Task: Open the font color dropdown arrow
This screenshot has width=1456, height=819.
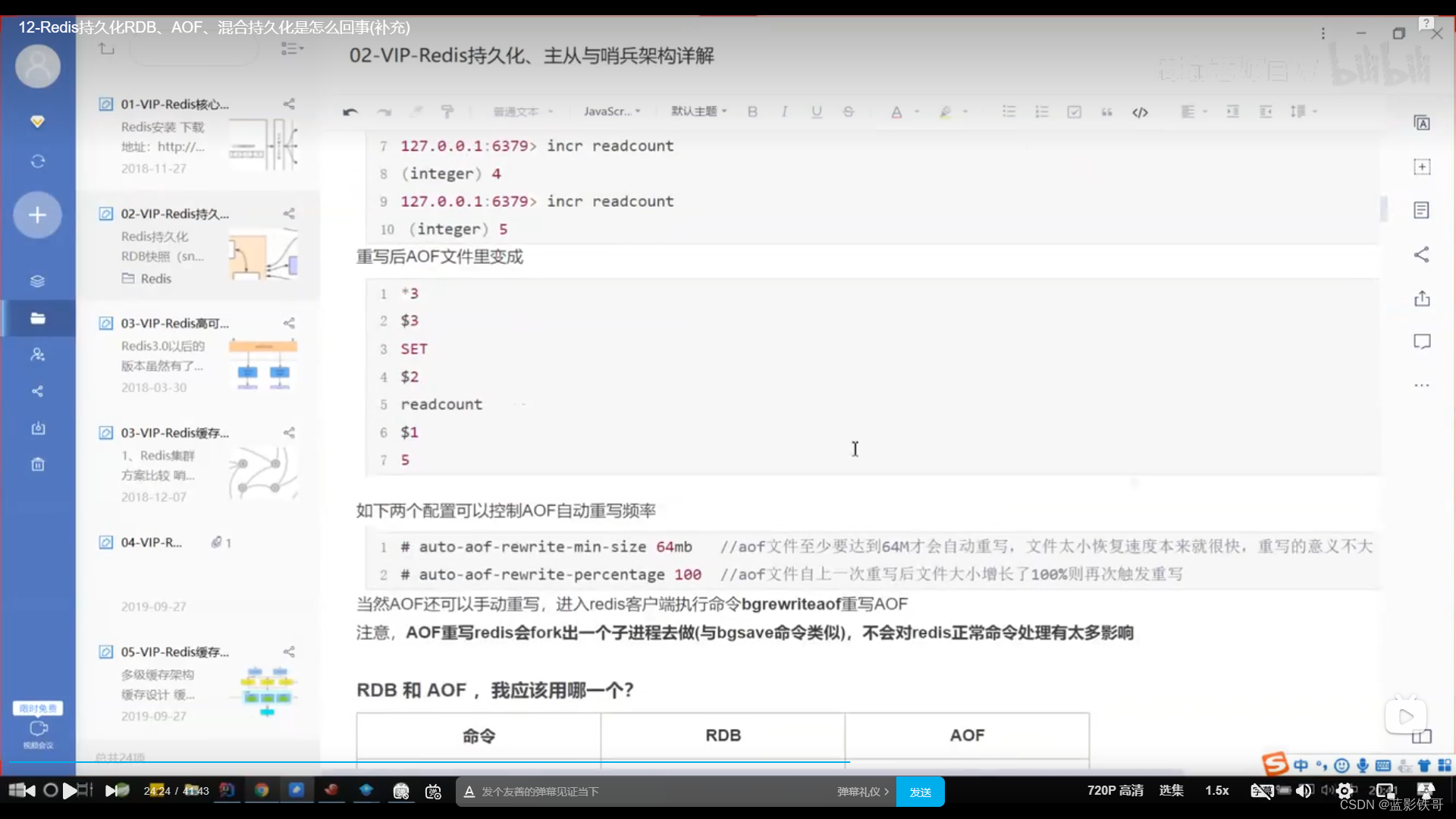Action: coord(917,111)
